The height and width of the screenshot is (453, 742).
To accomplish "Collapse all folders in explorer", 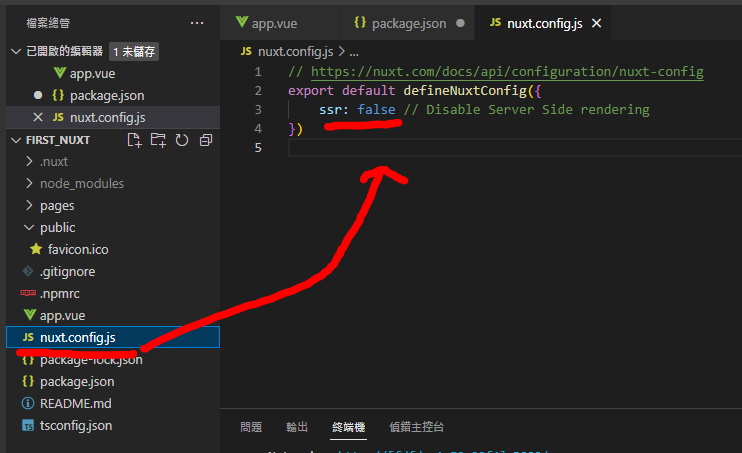I will click(206, 140).
